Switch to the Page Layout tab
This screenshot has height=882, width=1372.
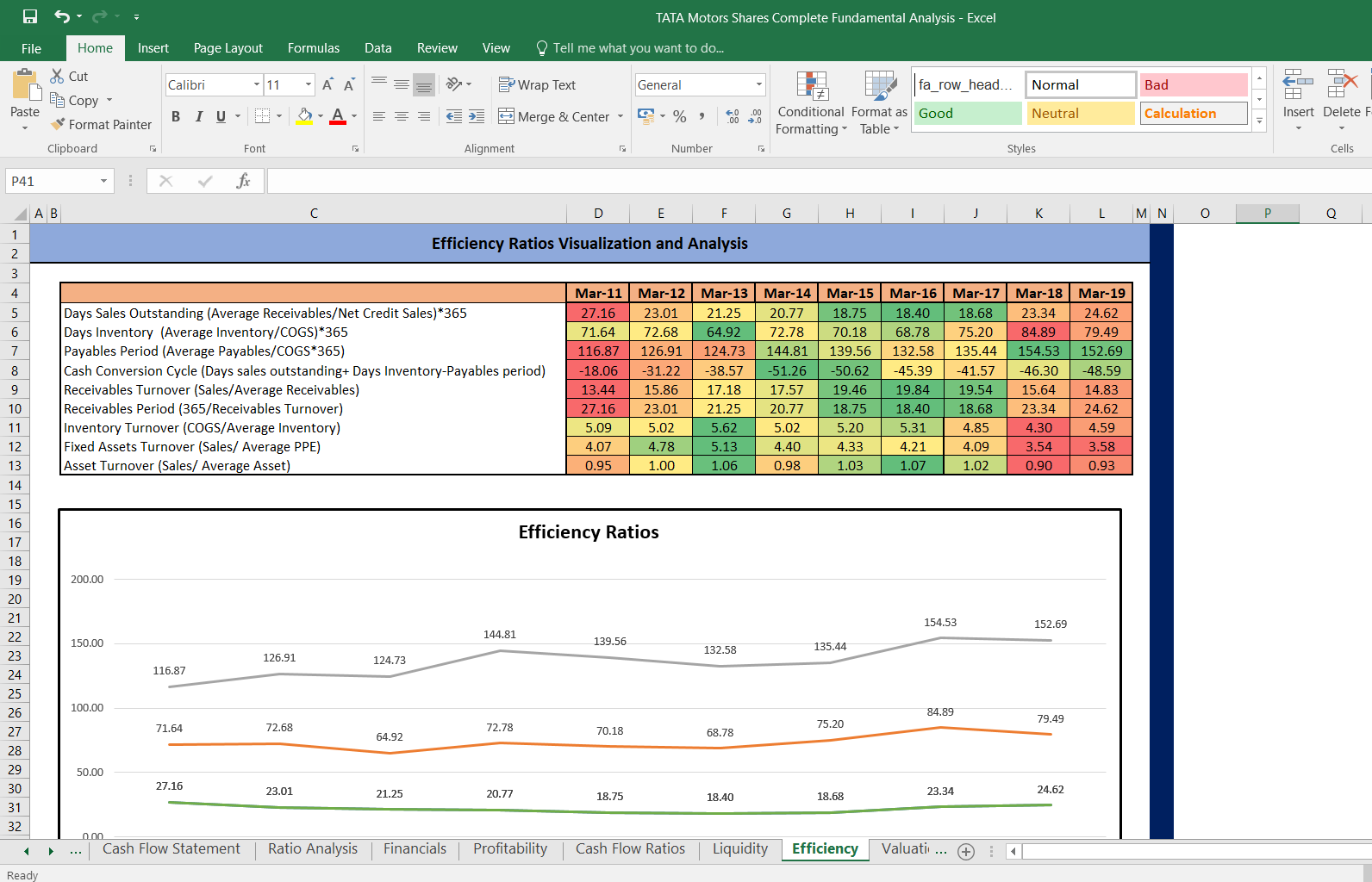pyautogui.click(x=228, y=48)
